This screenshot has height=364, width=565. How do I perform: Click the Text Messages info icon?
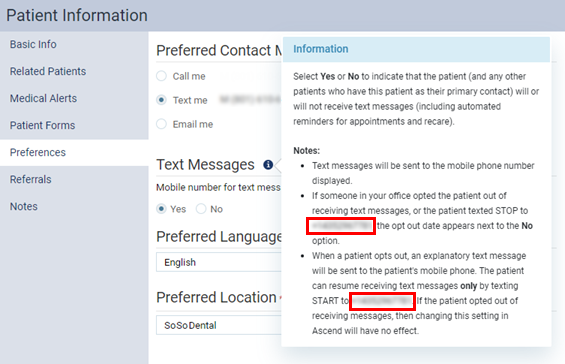(268, 165)
